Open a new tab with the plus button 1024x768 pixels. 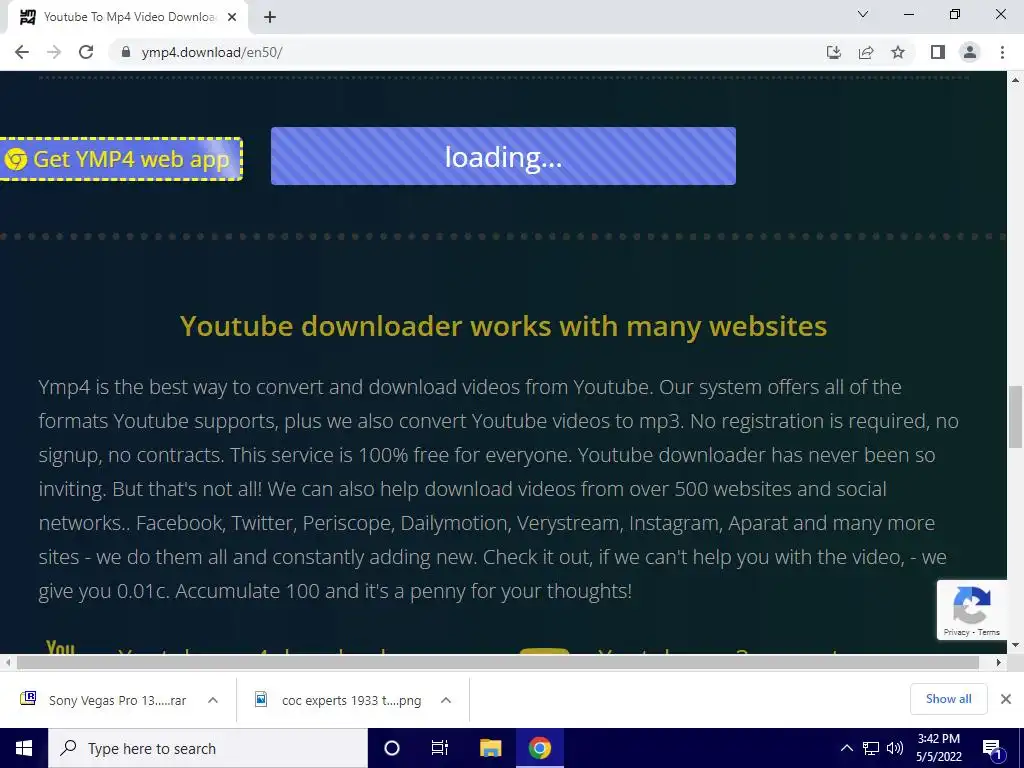(270, 17)
